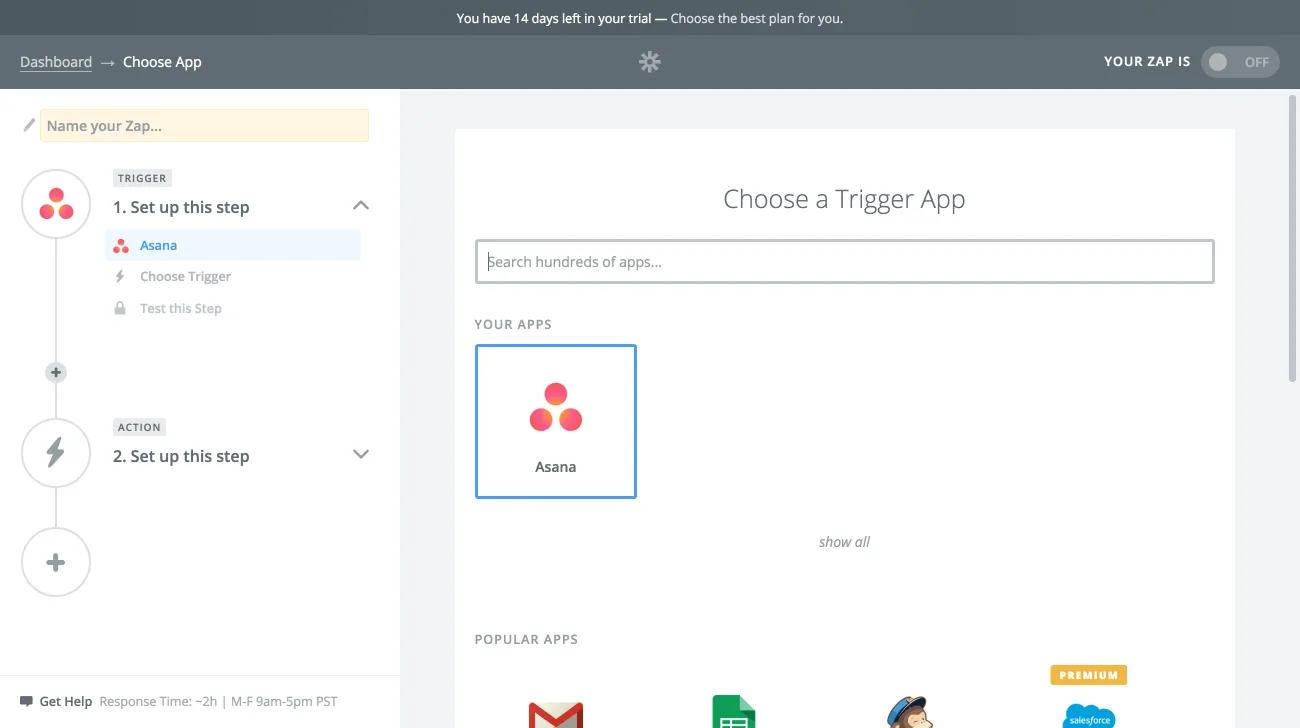
Task: Go back to the Dashboard link
Action: pyautogui.click(x=56, y=62)
